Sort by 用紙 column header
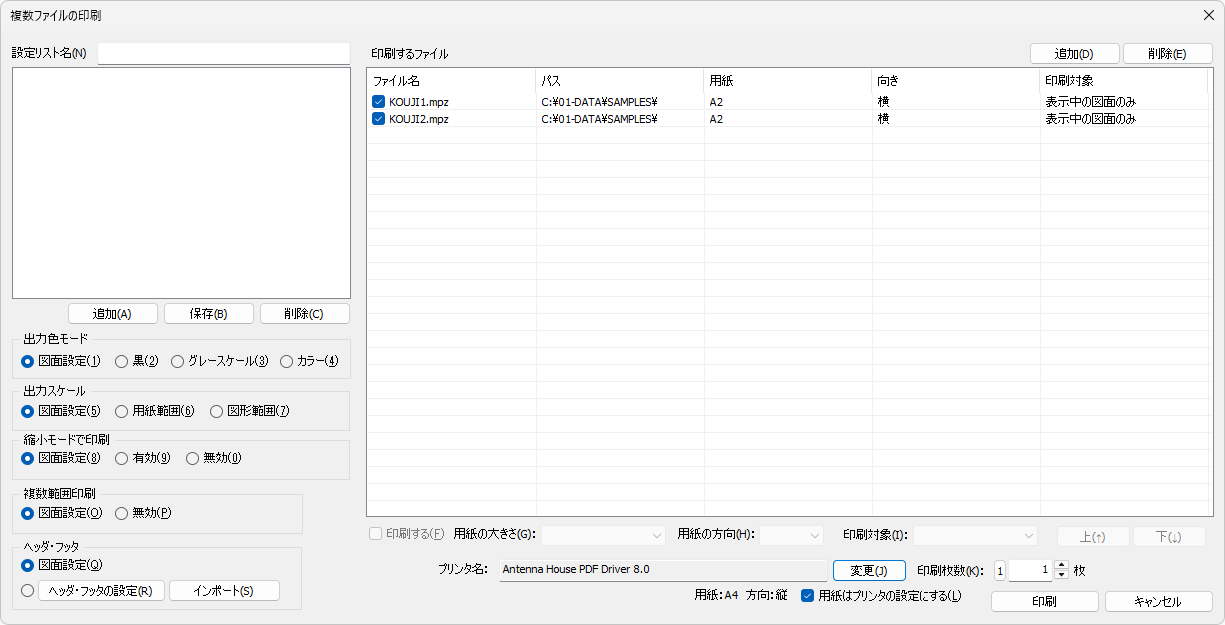Screen dimensions: 1225x625 (x=787, y=80)
